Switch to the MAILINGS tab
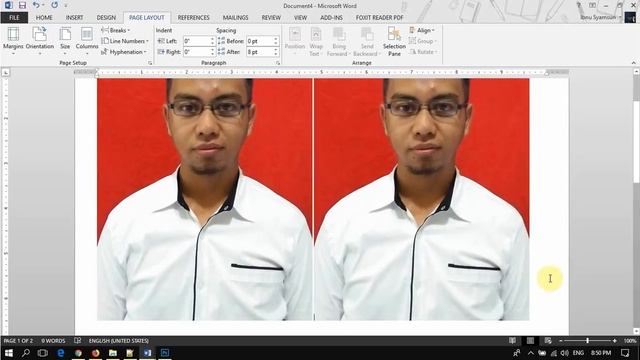Screen dimensions: 640x360 [x=236, y=18]
